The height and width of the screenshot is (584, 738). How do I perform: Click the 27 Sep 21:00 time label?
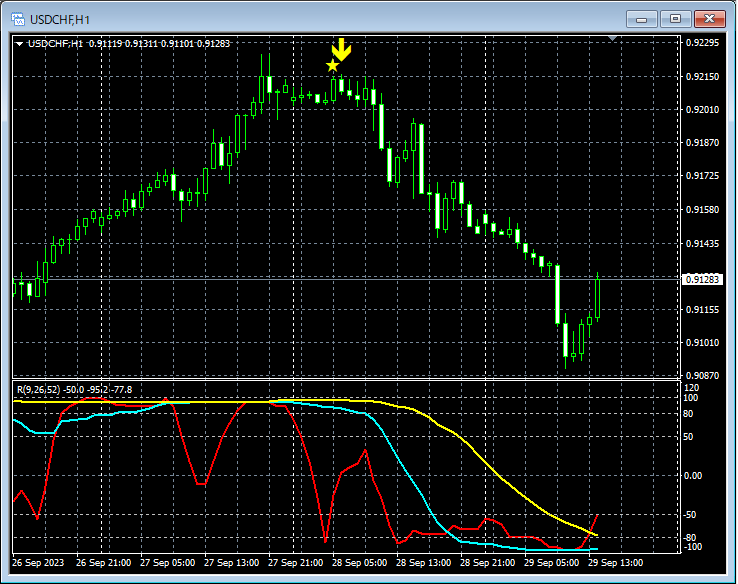(296, 563)
